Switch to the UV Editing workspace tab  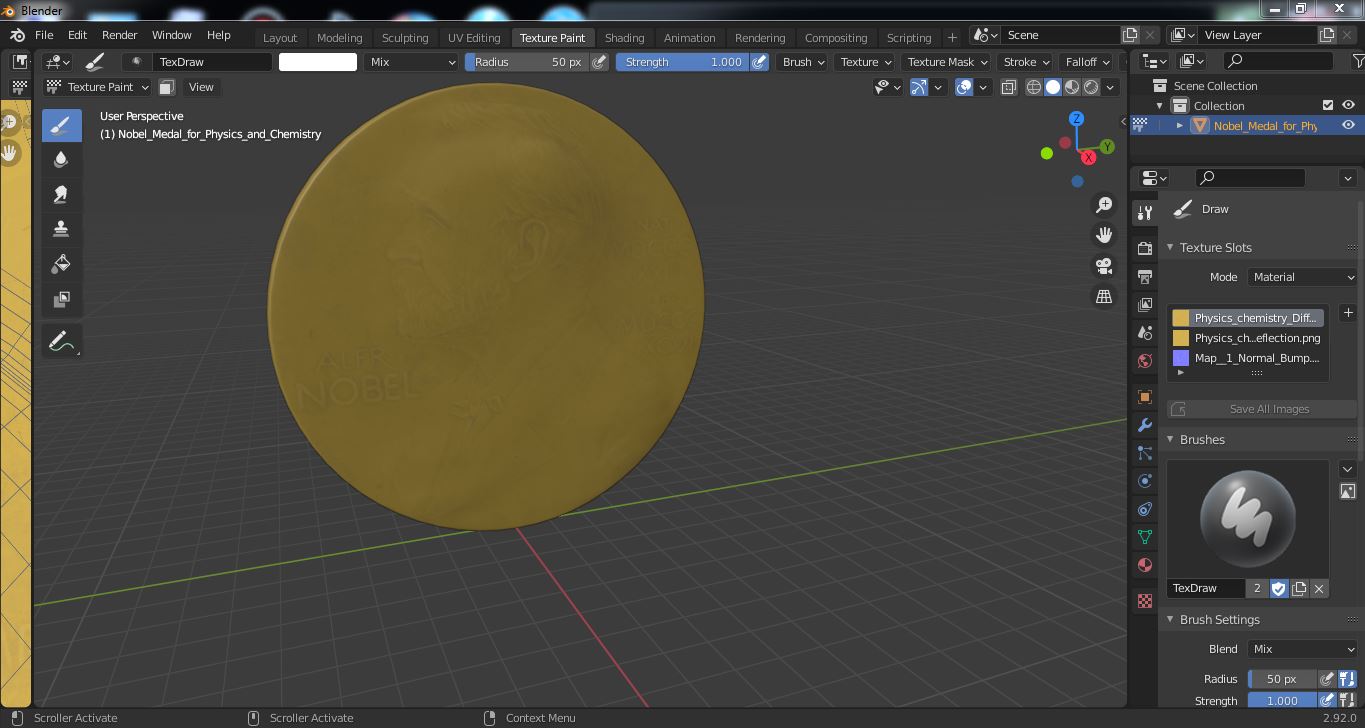coord(474,38)
